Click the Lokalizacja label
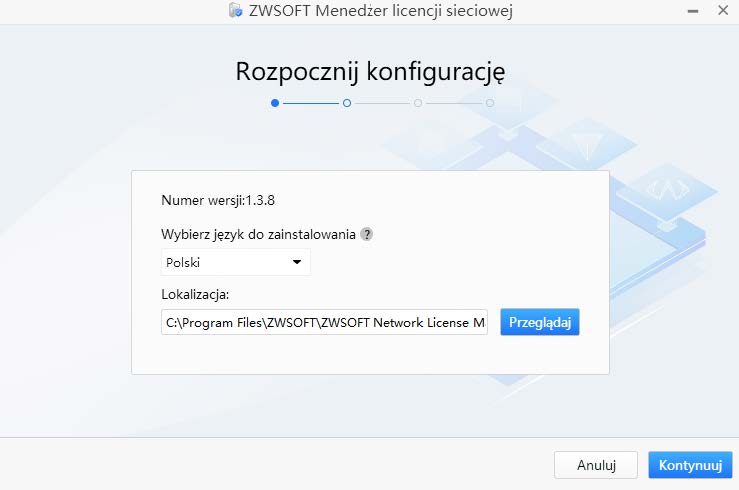The width and height of the screenshot is (739, 490). click(195, 294)
